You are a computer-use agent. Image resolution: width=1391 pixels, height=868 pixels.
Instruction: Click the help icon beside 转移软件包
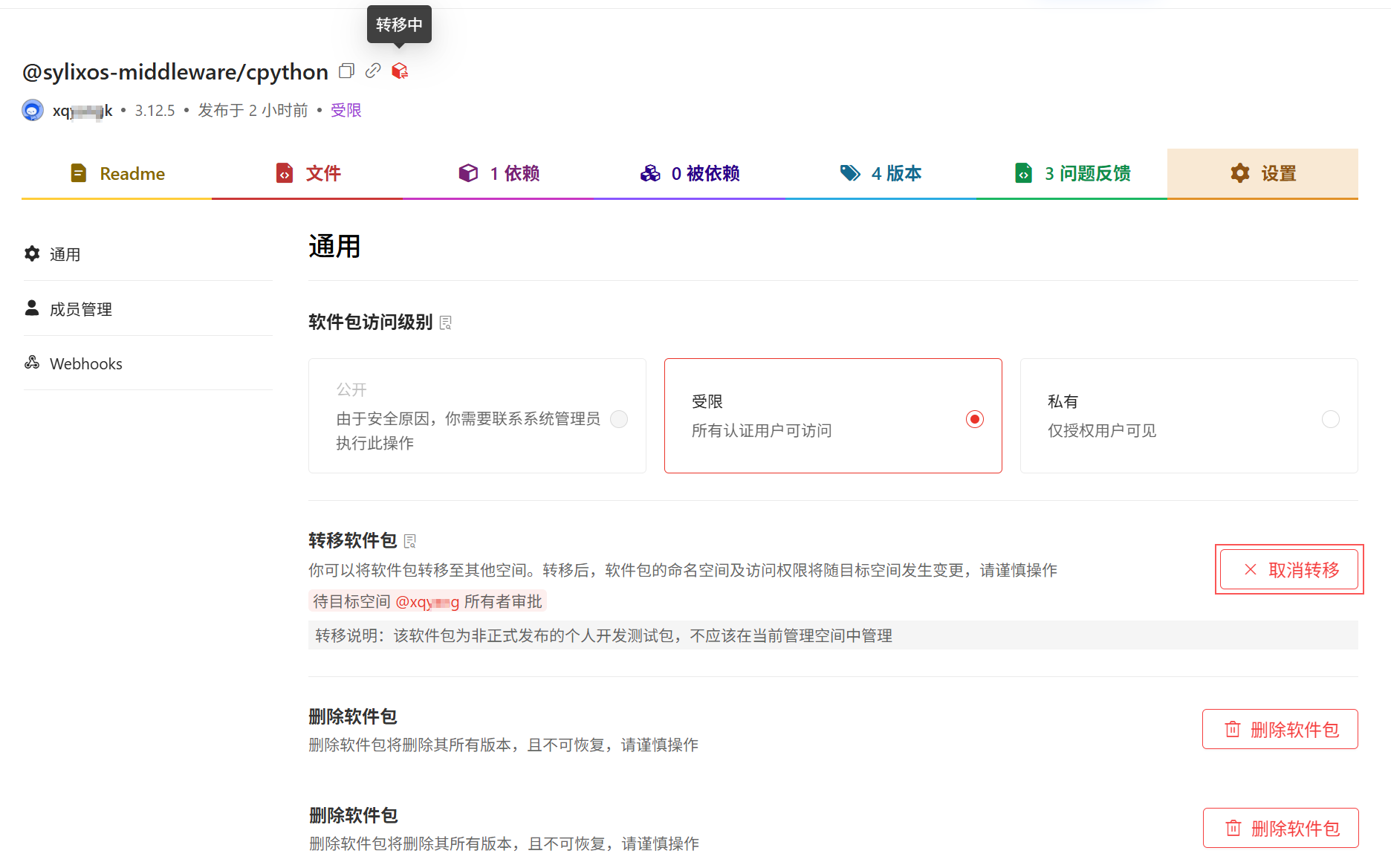tap(410, 541)
